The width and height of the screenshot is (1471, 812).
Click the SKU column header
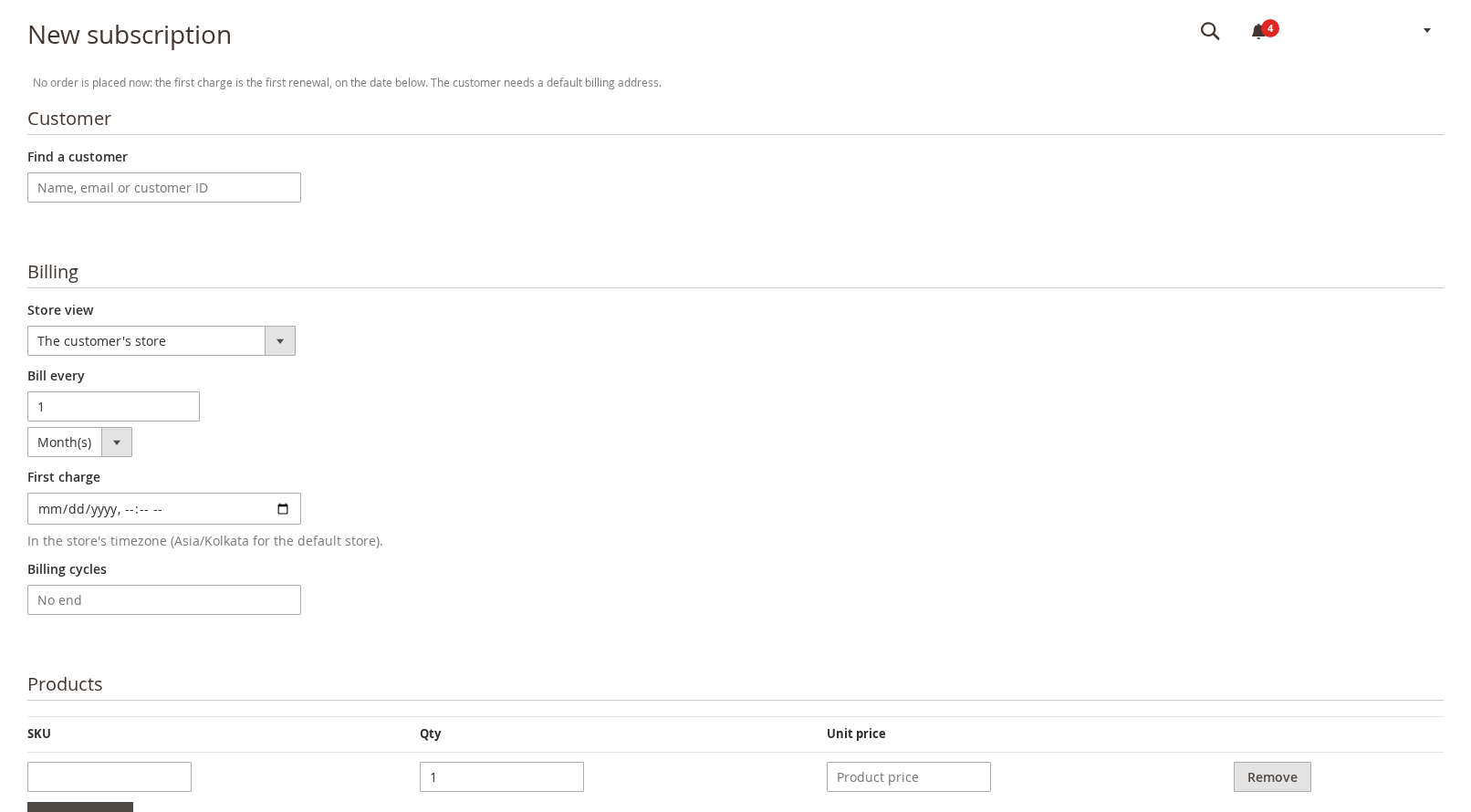(39, 734)
